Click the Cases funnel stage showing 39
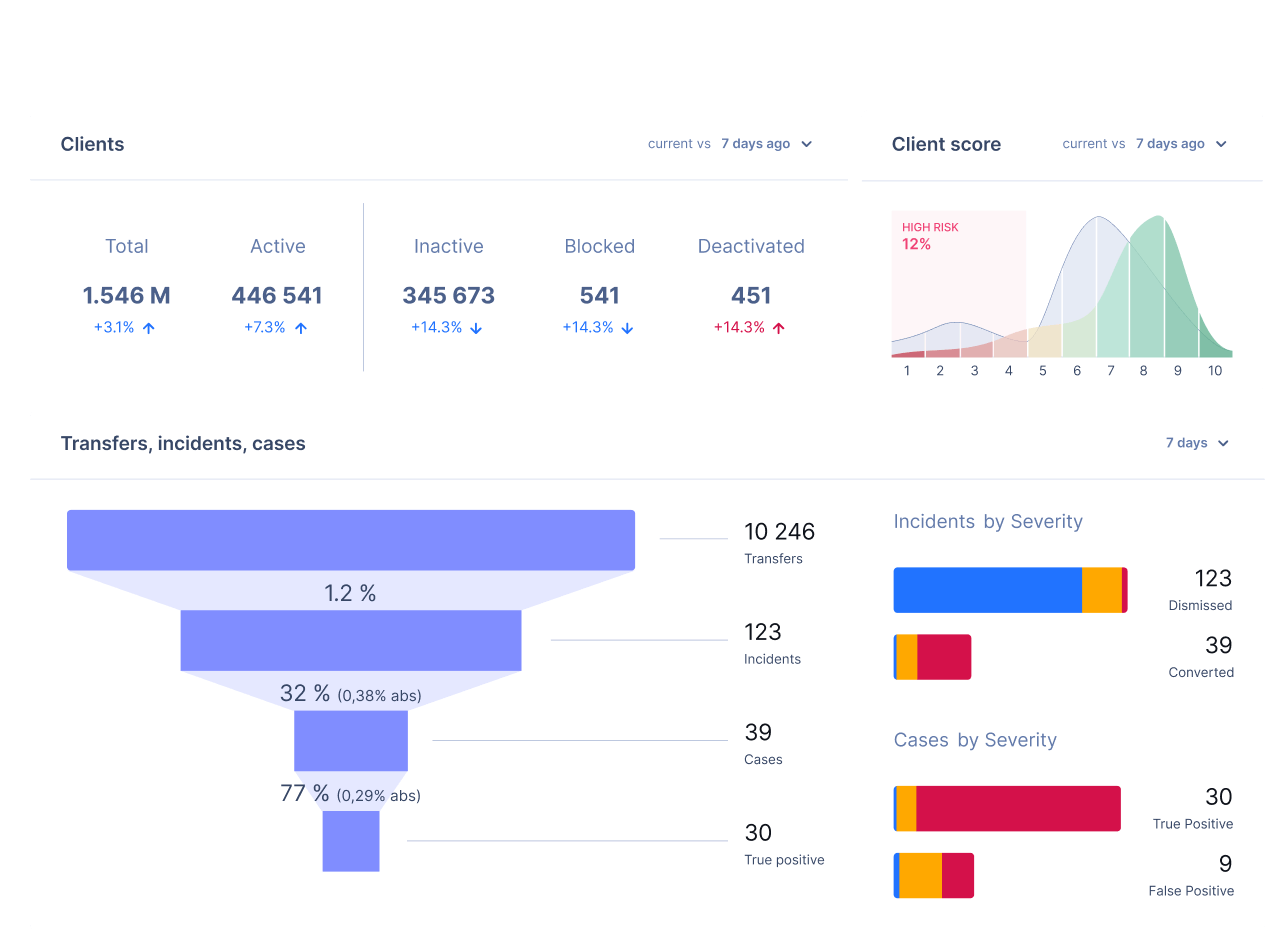The width and height of the screenshot is (1272, 936). point(351,740)
